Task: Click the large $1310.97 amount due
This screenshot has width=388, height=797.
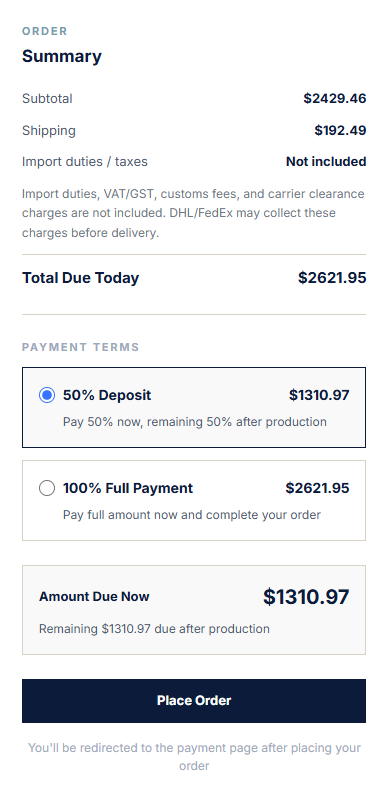Action: [306, 596]
